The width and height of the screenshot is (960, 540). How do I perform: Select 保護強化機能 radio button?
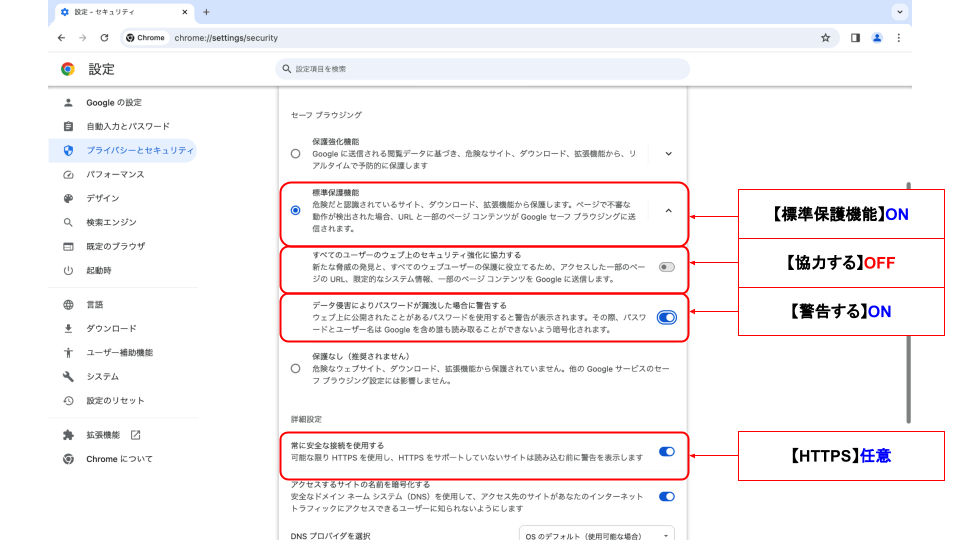(x=295, y=154)
